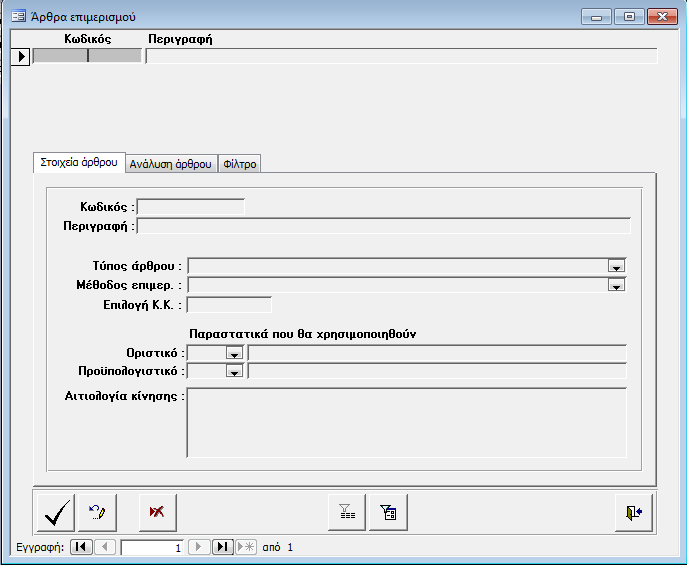Switch to the Ανάλυση άρθρου tab
The width and height of the screenshot is (687, 565).
(x=170, y=163)
